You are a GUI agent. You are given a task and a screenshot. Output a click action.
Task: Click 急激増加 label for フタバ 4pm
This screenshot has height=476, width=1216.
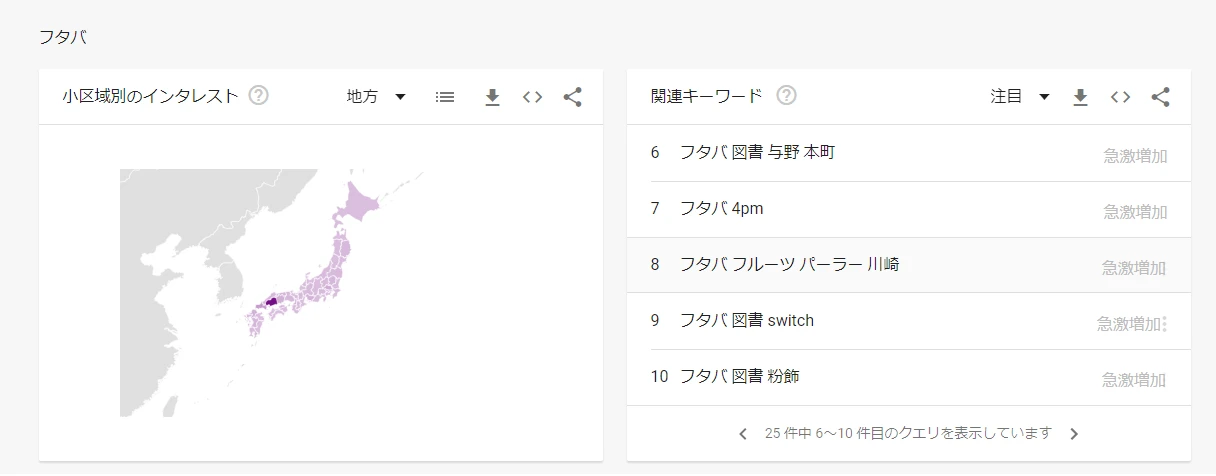coord(1135,212)
